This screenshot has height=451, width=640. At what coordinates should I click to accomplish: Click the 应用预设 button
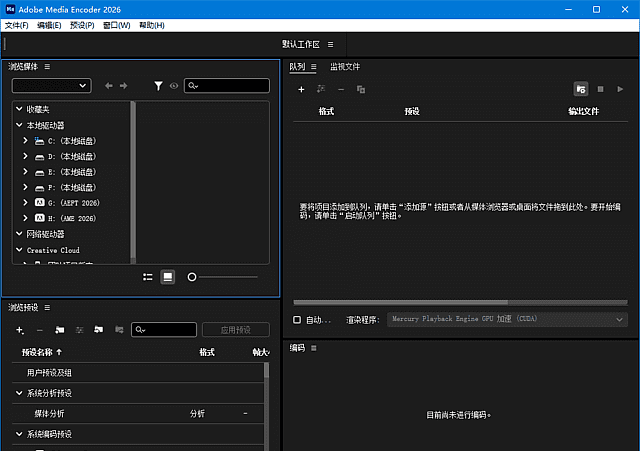pos(236,330)
